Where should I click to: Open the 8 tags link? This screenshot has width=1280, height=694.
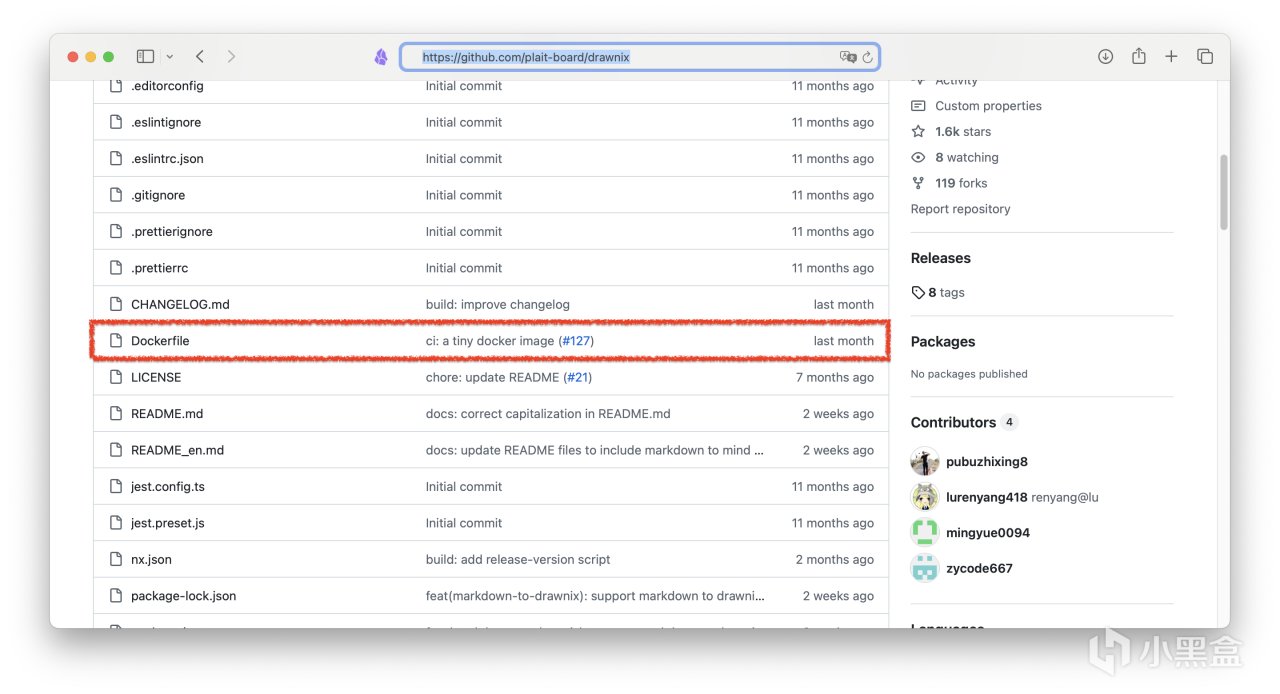pyautogui.click(x=946, y=293)
